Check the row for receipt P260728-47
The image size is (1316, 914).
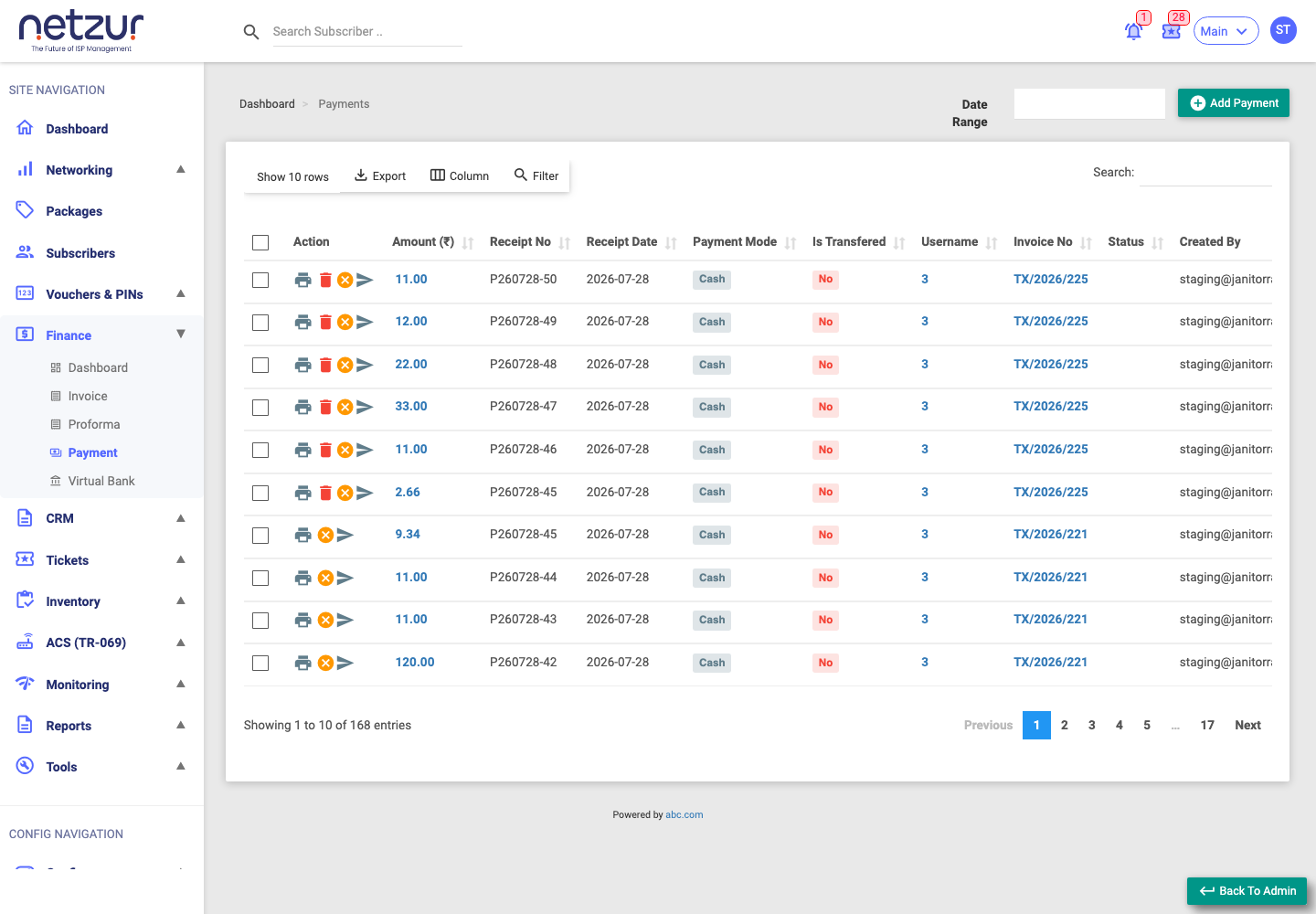[x=260, y=408]
